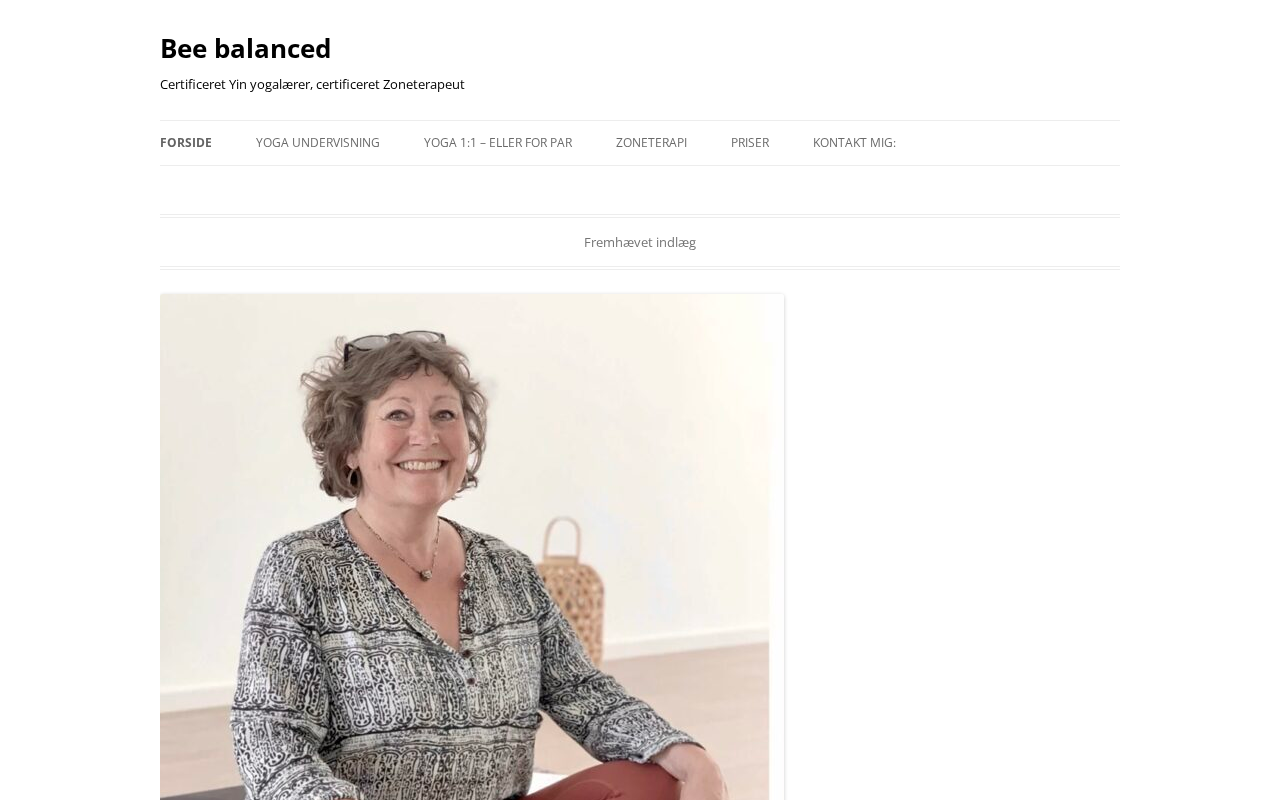Click the woman's smiling face in the image
The image size is (1280, 800).
420,440
